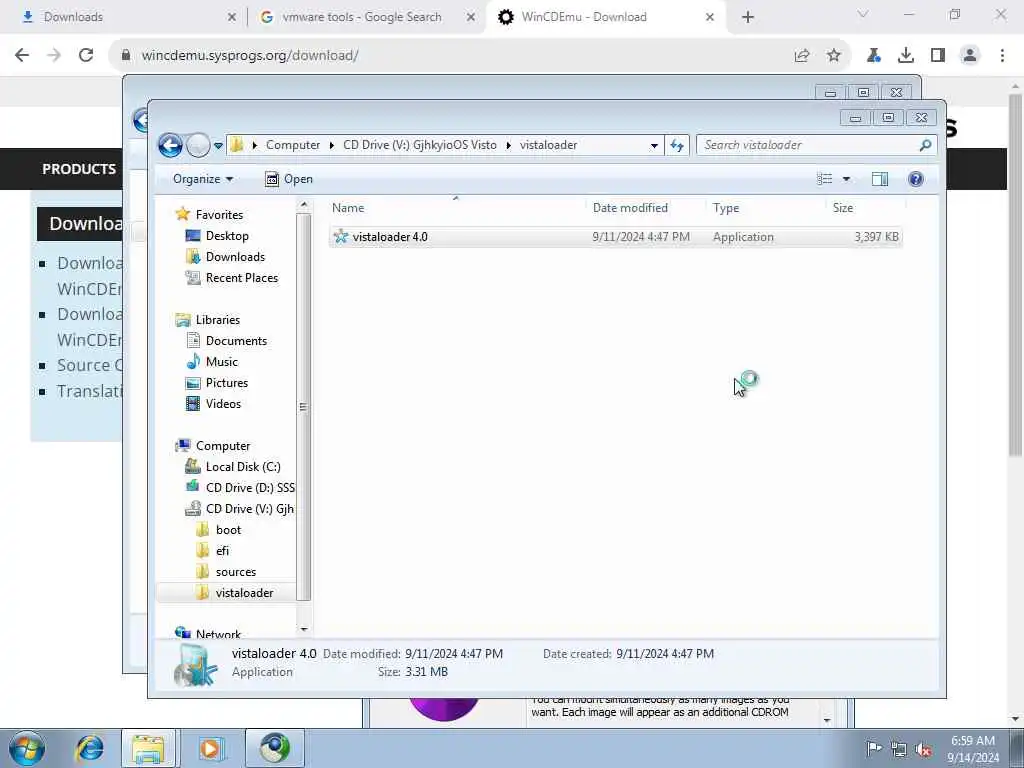The height and width of the screenshot is (768, 1024).
Task: Select the vistaloader 4.0 application file
Action: click(615, 236)
